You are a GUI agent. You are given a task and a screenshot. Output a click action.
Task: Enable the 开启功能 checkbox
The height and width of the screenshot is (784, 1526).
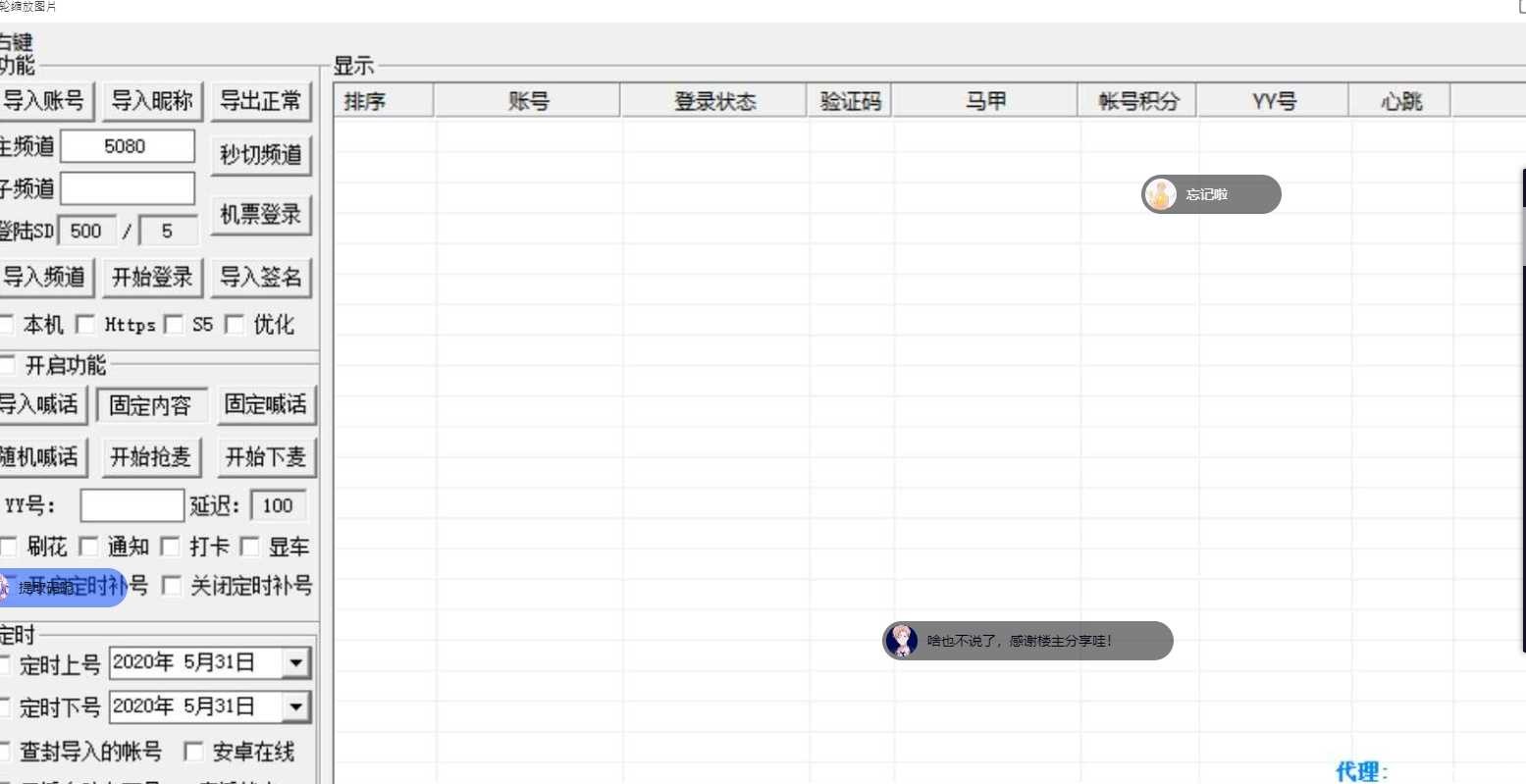pyautogui.click(x=7, y=365)
